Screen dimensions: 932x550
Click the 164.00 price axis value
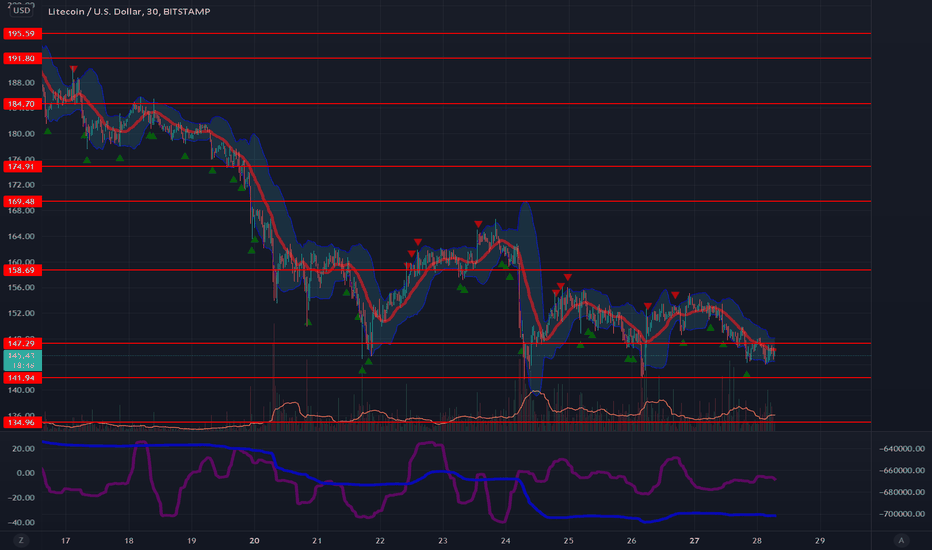click(x=21, y=237)
